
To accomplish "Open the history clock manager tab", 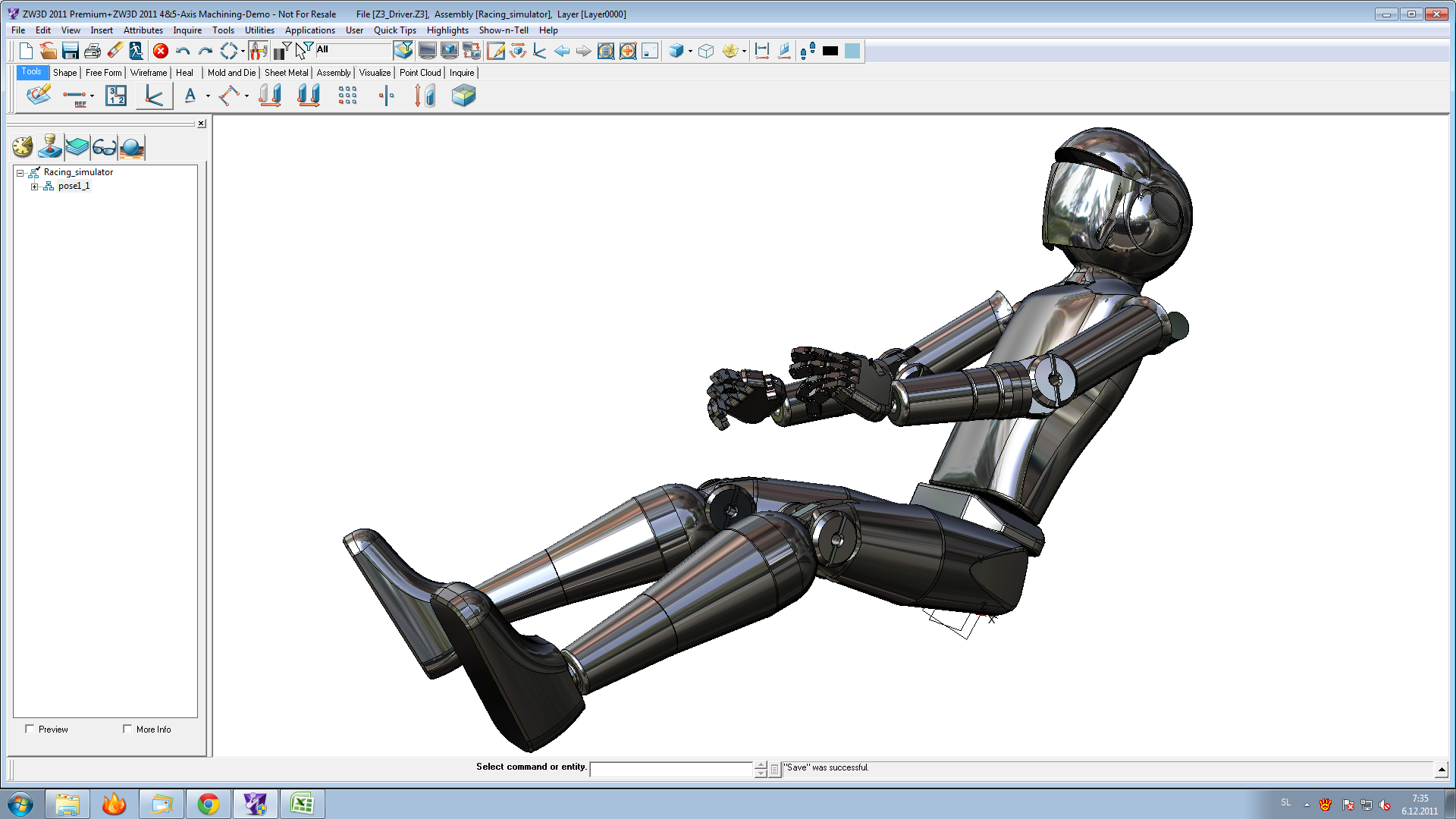I will (x=23, y=147).
